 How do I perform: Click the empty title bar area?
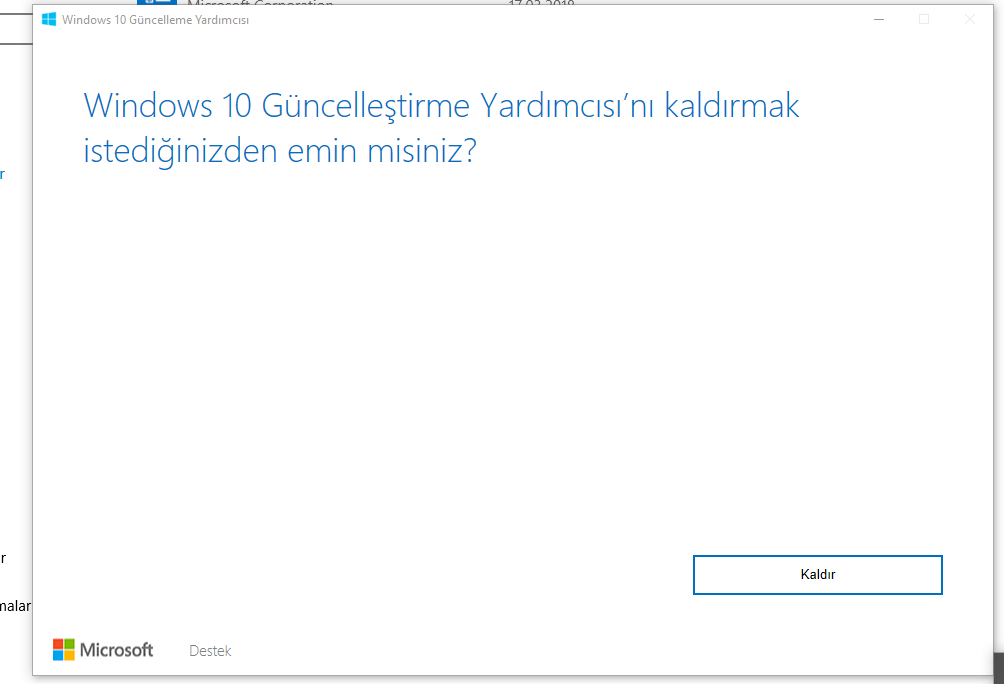[x=550, y=19]
